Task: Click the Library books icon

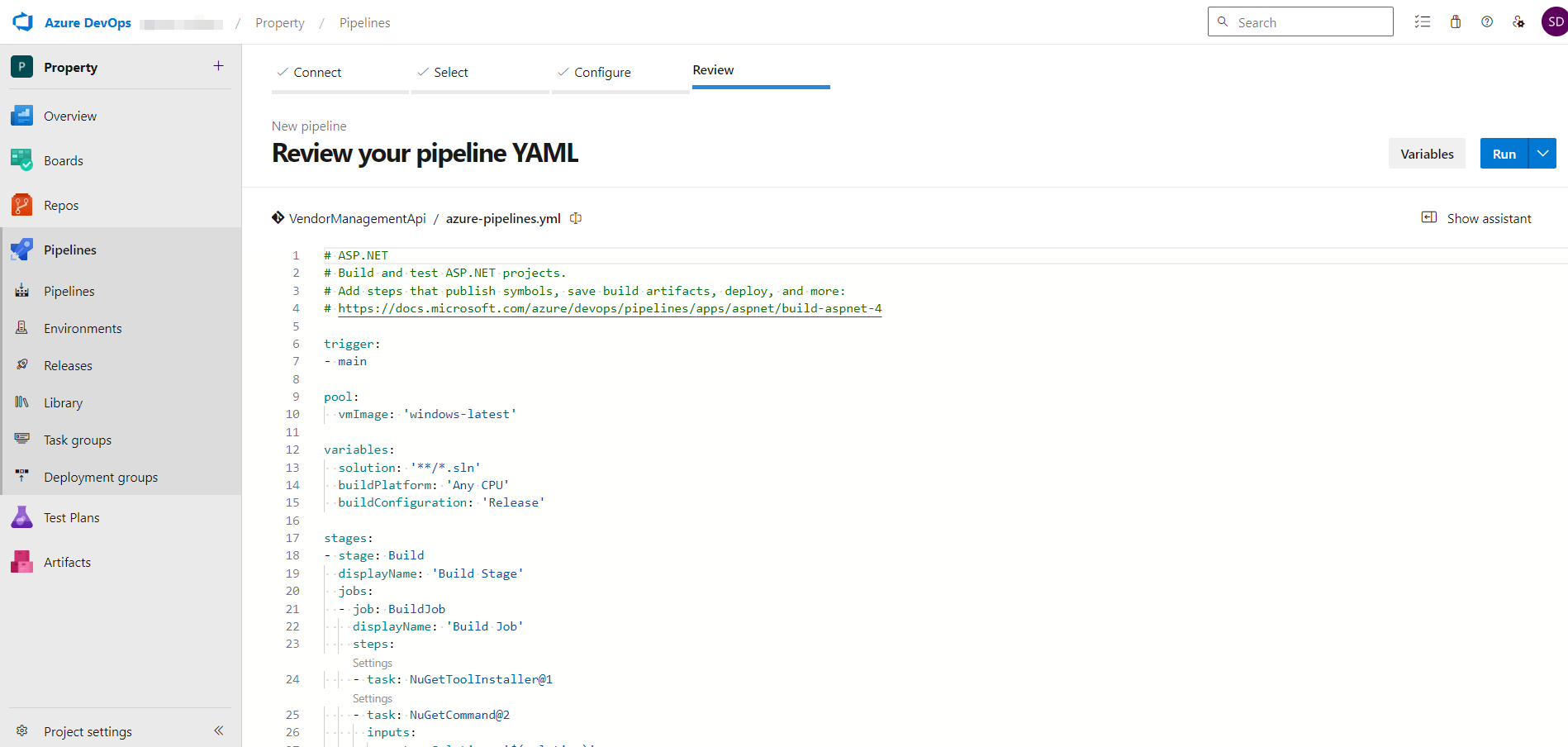Action: pos(22,402)
